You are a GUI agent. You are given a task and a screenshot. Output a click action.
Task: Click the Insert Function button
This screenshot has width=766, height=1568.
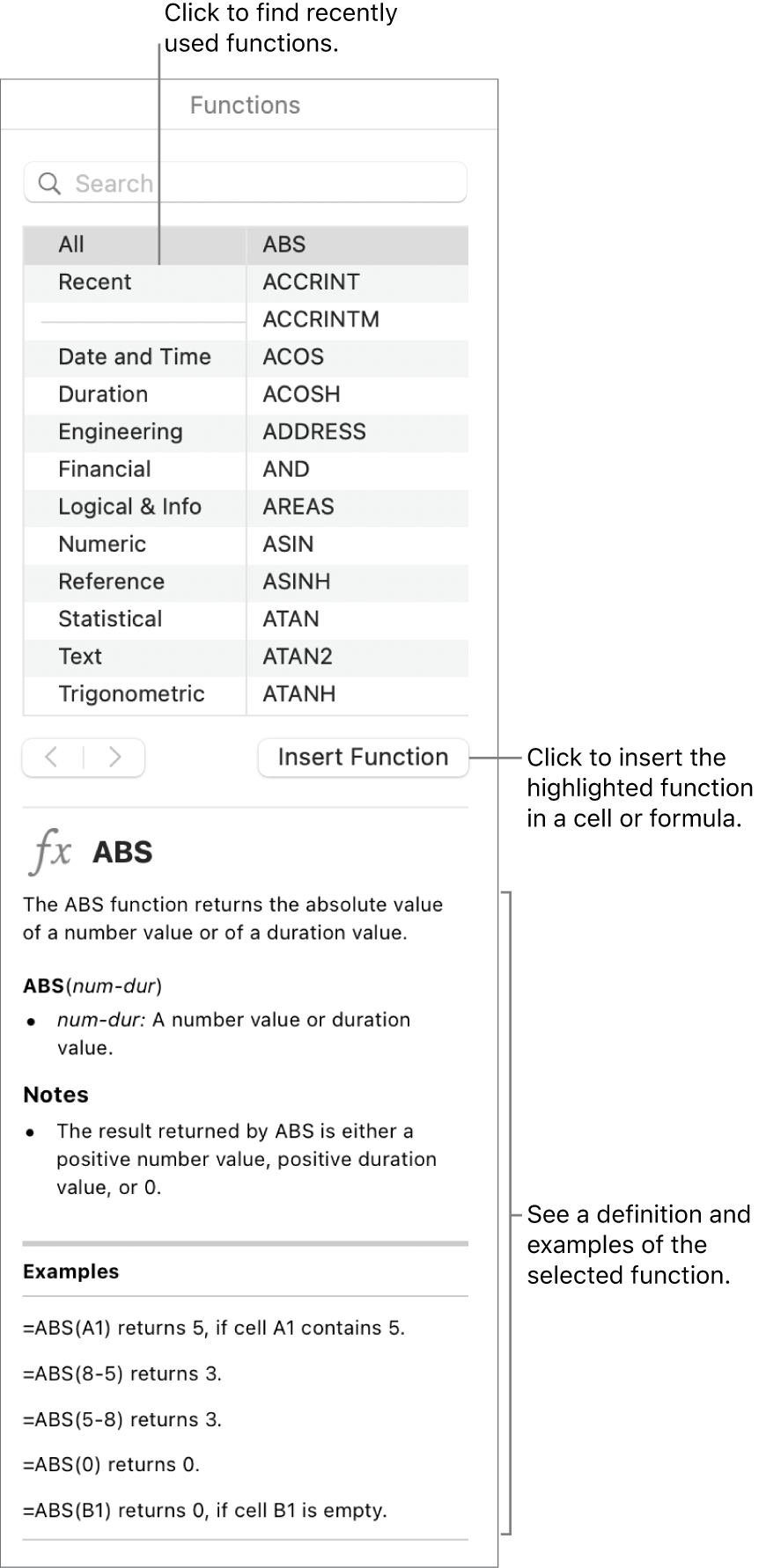point(363,758)
